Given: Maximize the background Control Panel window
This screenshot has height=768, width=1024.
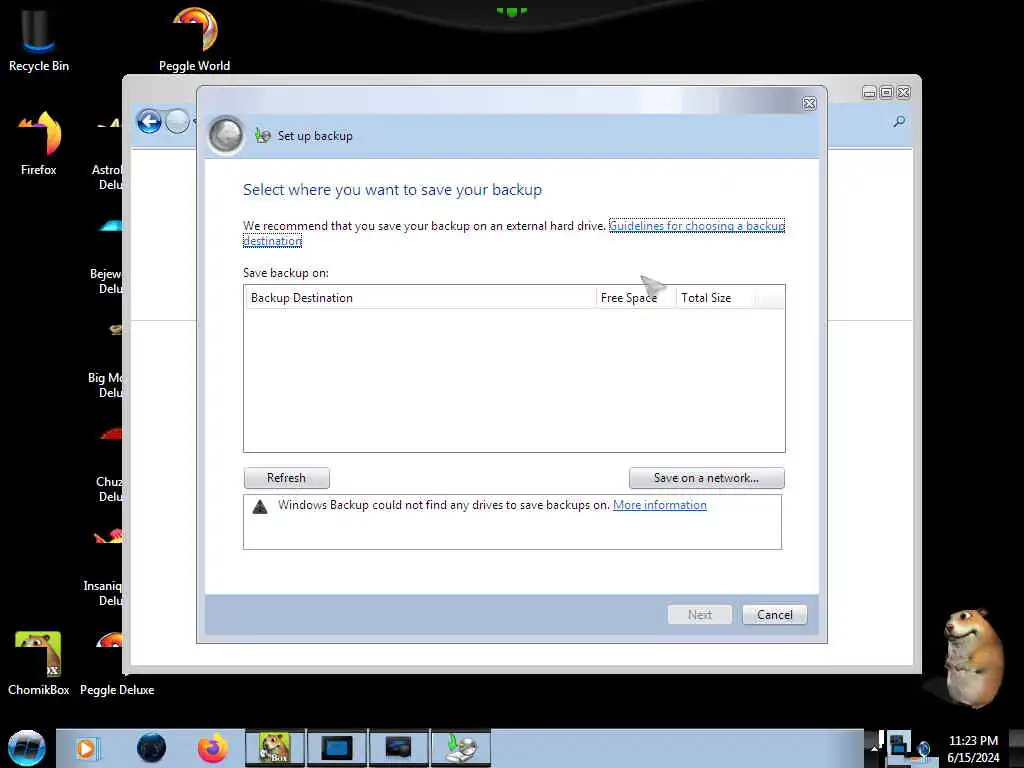Looking at the screenshot, I should (x=886, y=93).
